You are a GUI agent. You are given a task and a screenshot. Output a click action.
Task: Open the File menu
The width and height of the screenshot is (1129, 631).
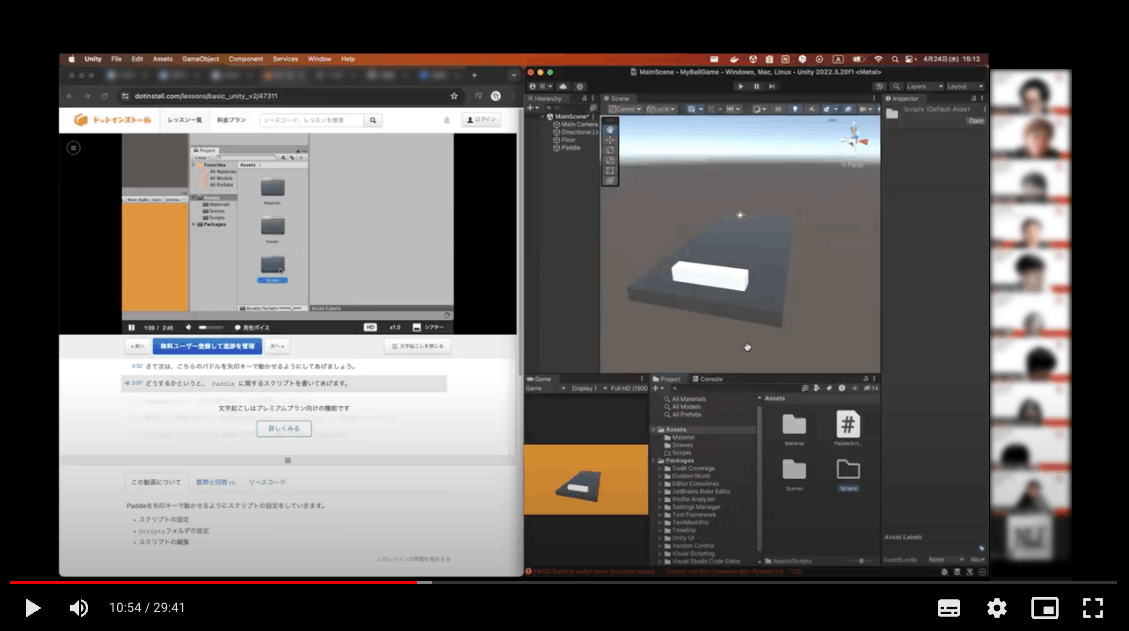(x=116, y=59)
